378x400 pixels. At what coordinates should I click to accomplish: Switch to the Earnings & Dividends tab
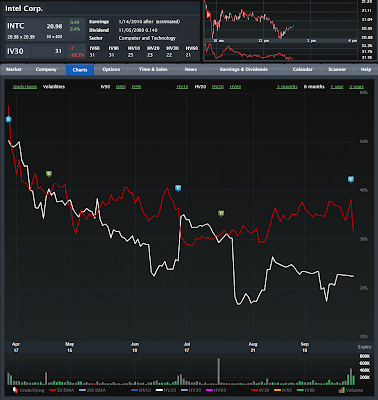pos(244,69)
